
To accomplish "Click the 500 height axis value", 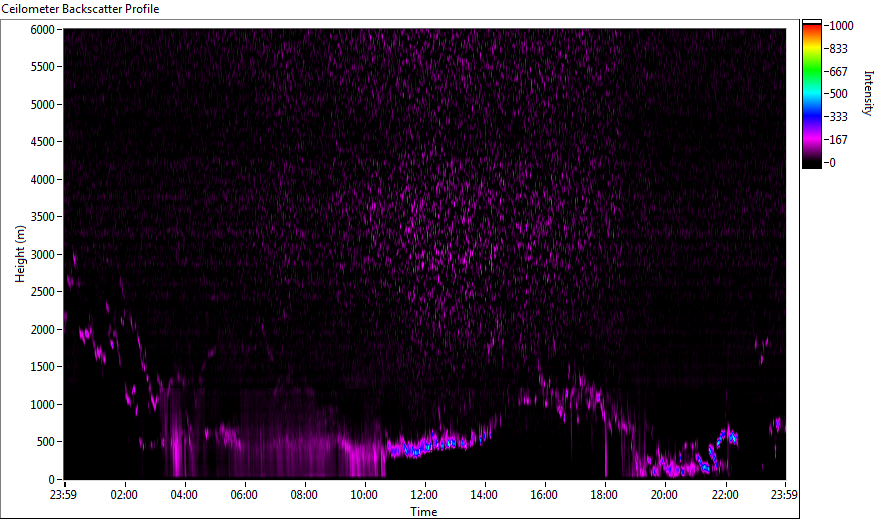I will click(x=46, y=442).
